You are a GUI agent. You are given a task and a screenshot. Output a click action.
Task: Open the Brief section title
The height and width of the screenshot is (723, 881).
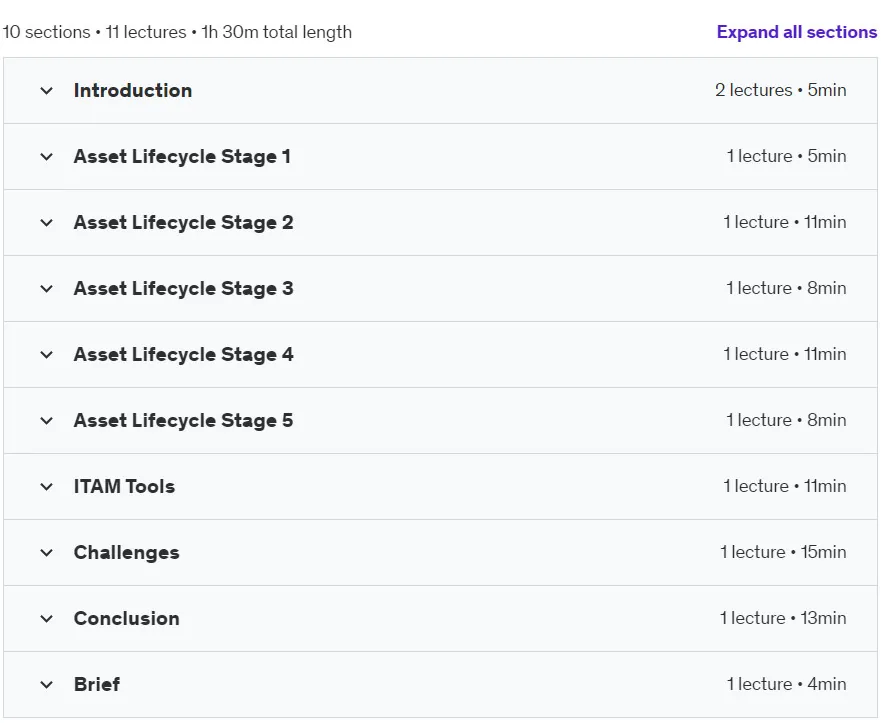(97, 685)
